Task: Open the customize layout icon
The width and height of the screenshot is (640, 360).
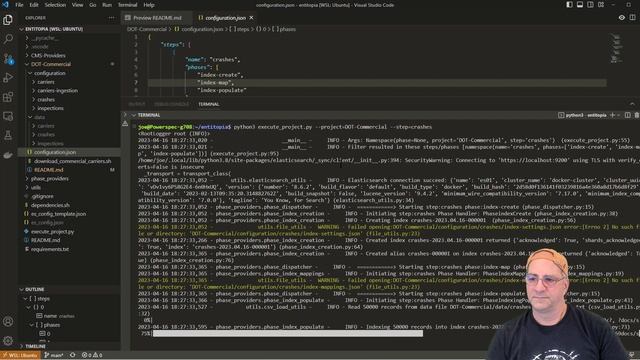Action: (x=601, y=5)
